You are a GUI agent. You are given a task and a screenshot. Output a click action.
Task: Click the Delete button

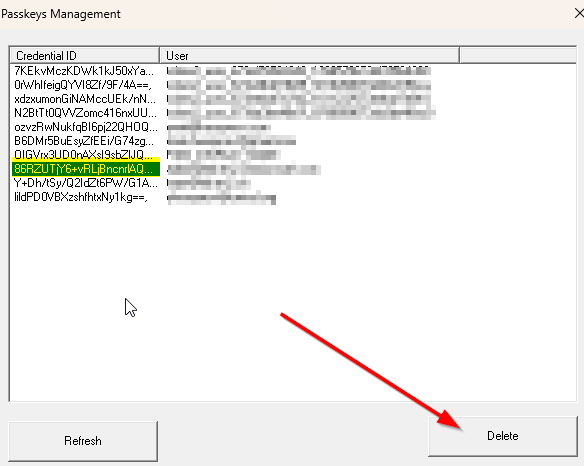[503, 436]
